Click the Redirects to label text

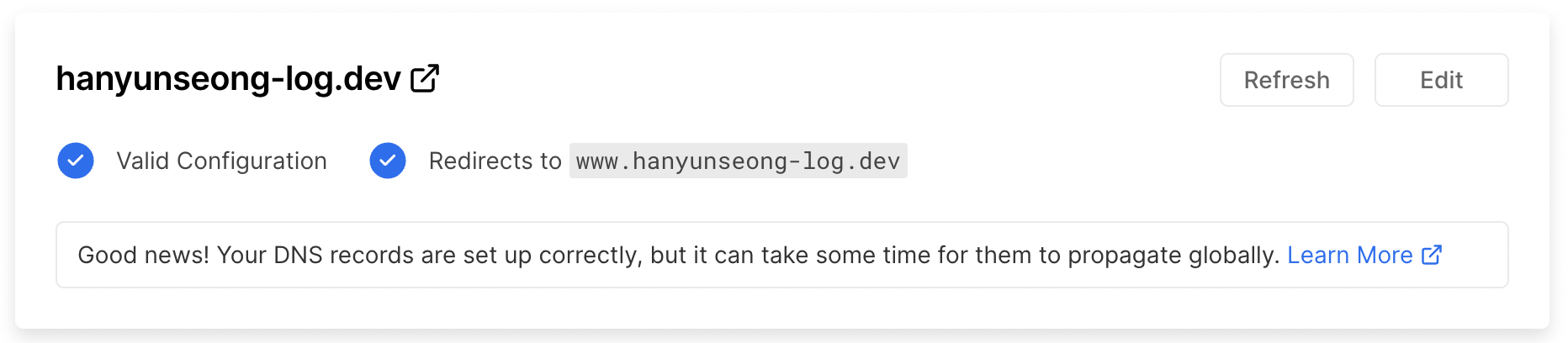point(495,161)
